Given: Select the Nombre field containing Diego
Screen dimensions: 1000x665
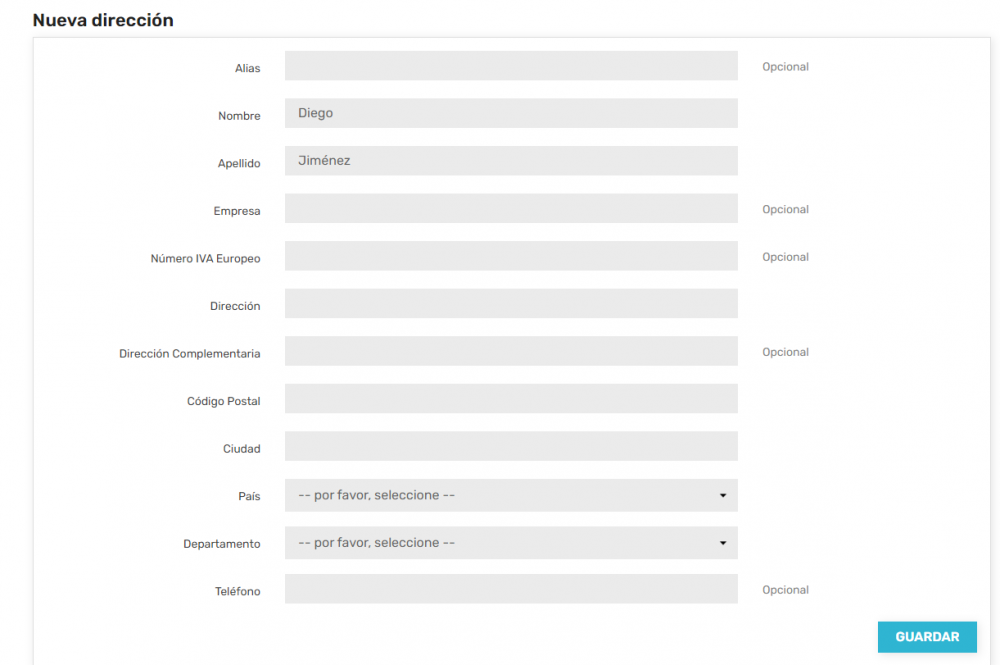Looking at the screenshot, I should coord(510,113).
